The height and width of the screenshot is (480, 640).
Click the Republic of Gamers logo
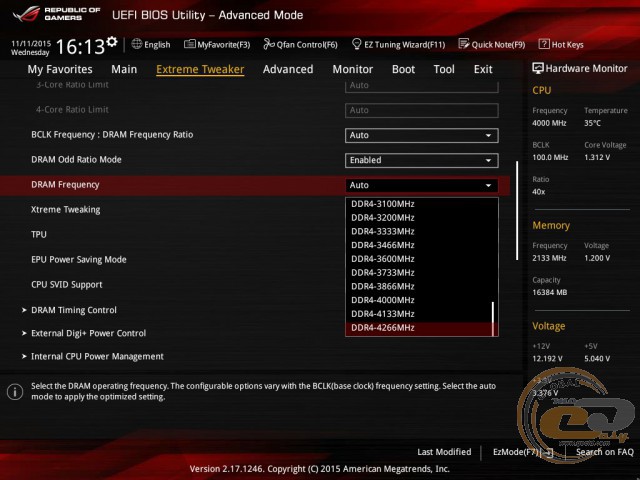click(56, 13)
